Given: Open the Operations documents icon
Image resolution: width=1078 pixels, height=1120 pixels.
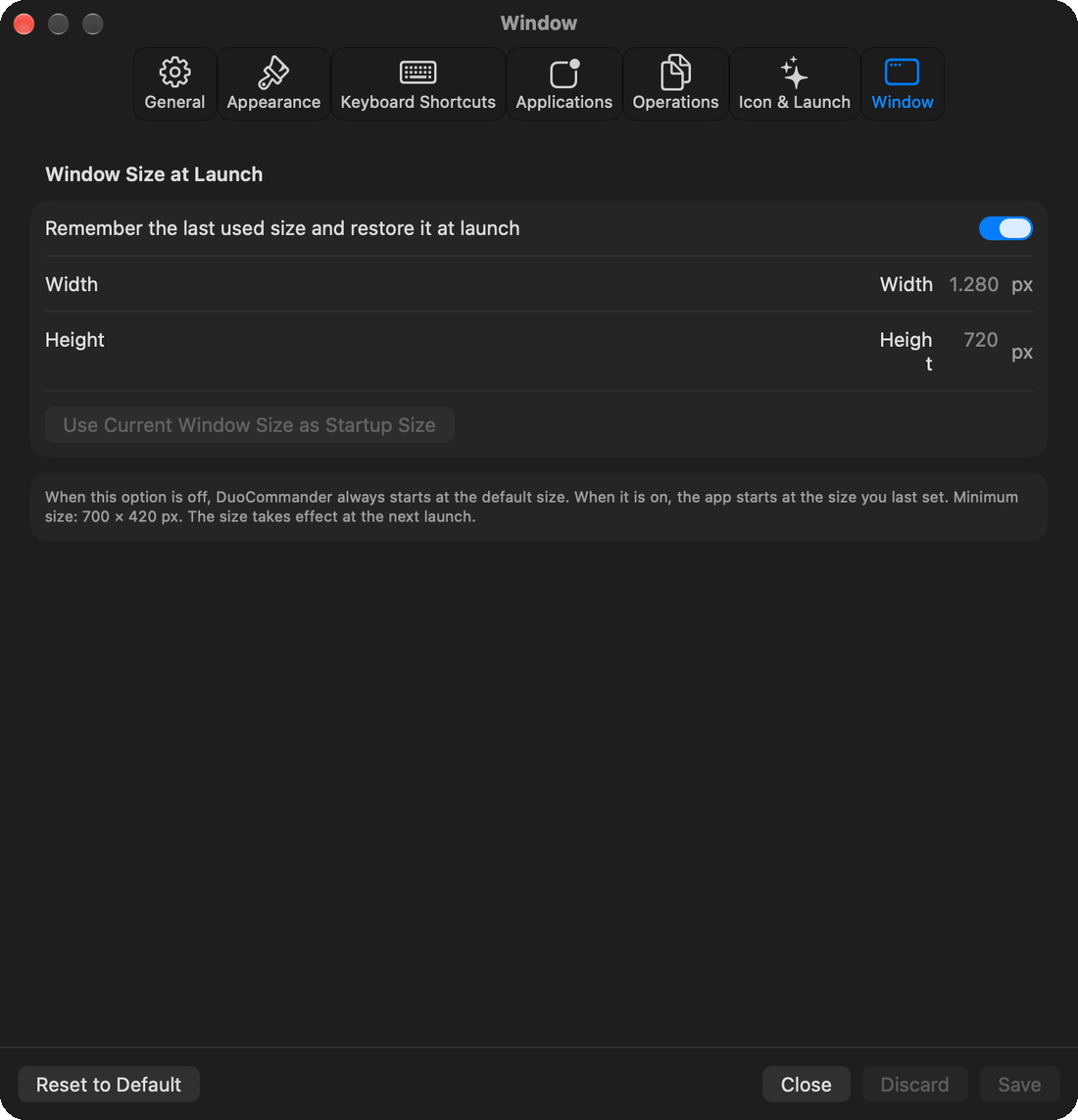Looking at the screenshot, I should [675, 73].
